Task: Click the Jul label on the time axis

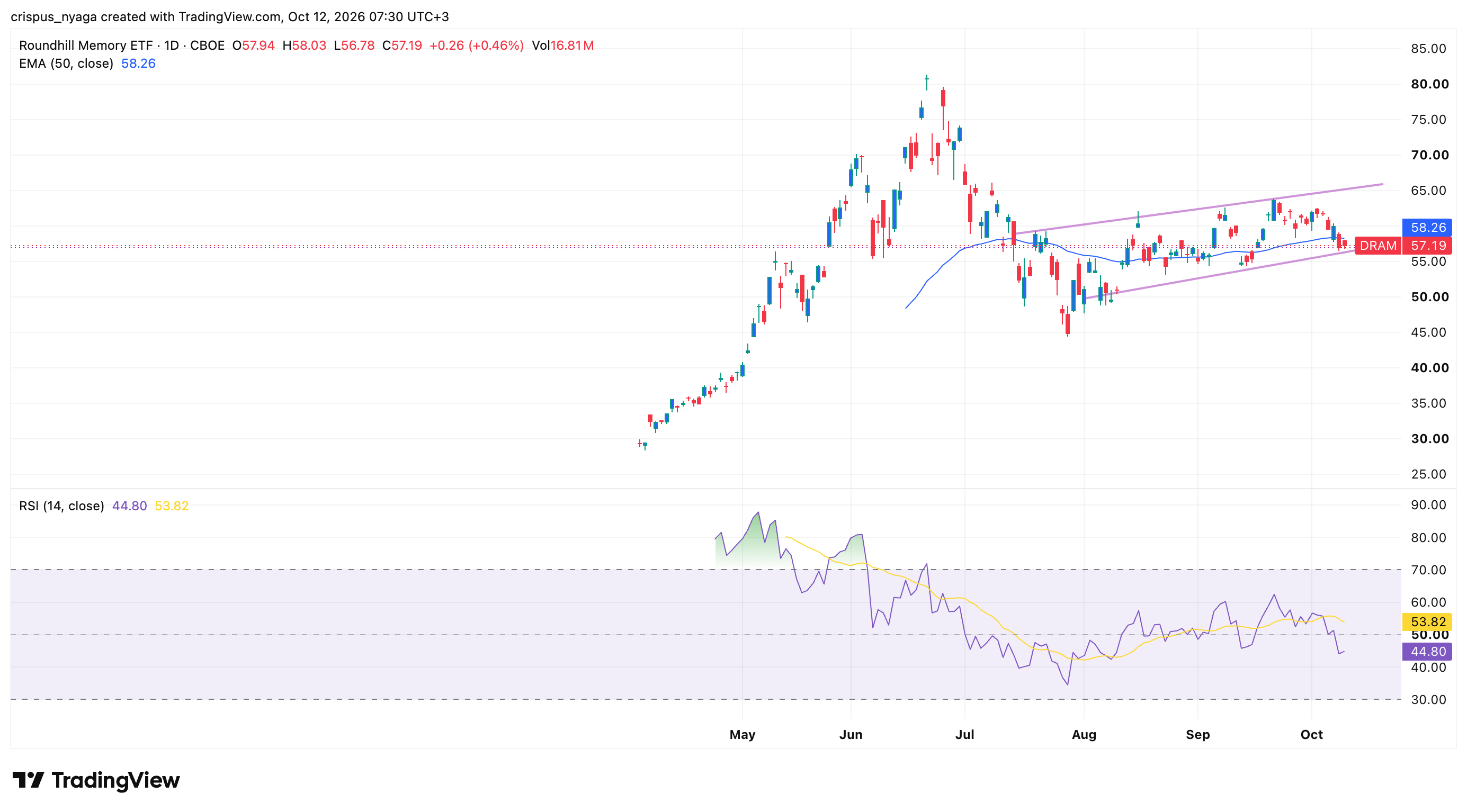Action: click(965, 735)
